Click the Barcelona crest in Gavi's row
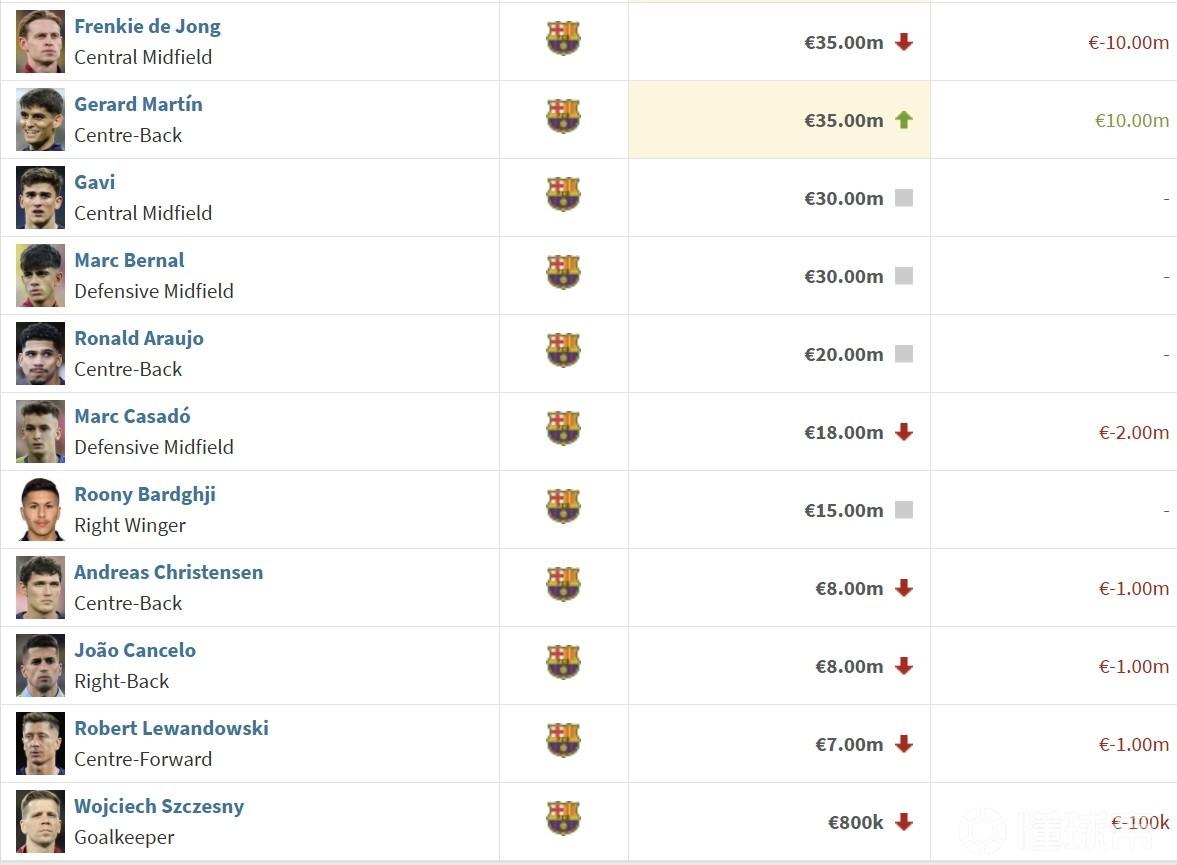Image resolution: width=1177 pixels, height=865 pixels. click(x=563, y=194)
